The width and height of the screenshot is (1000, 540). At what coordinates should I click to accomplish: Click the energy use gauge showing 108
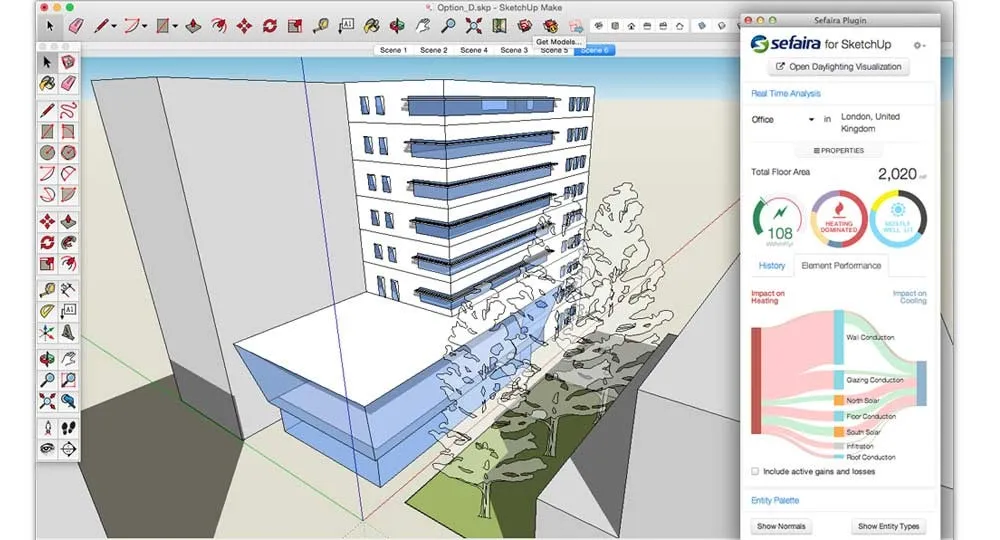click(779, 221)
